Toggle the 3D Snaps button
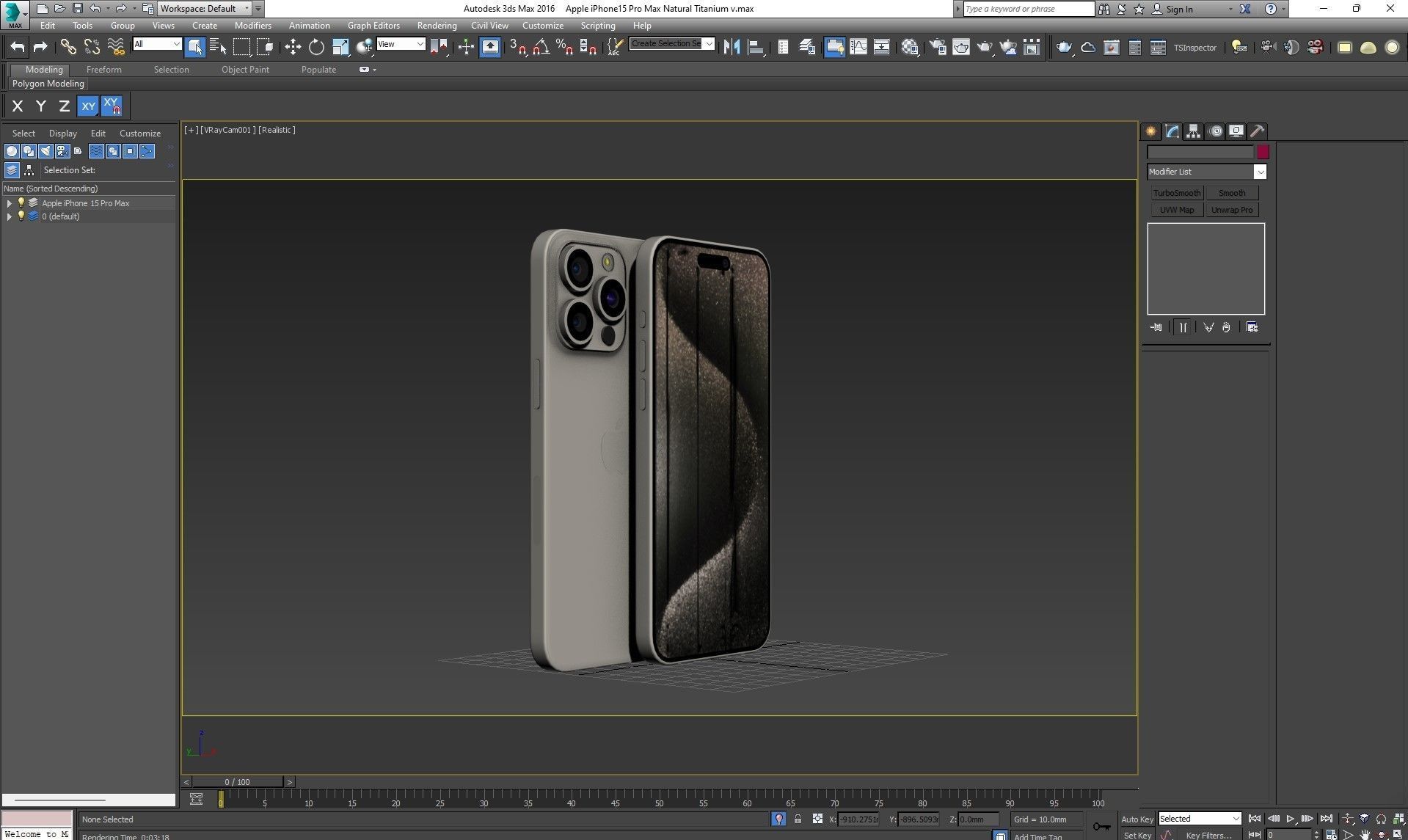 (518, 47)
